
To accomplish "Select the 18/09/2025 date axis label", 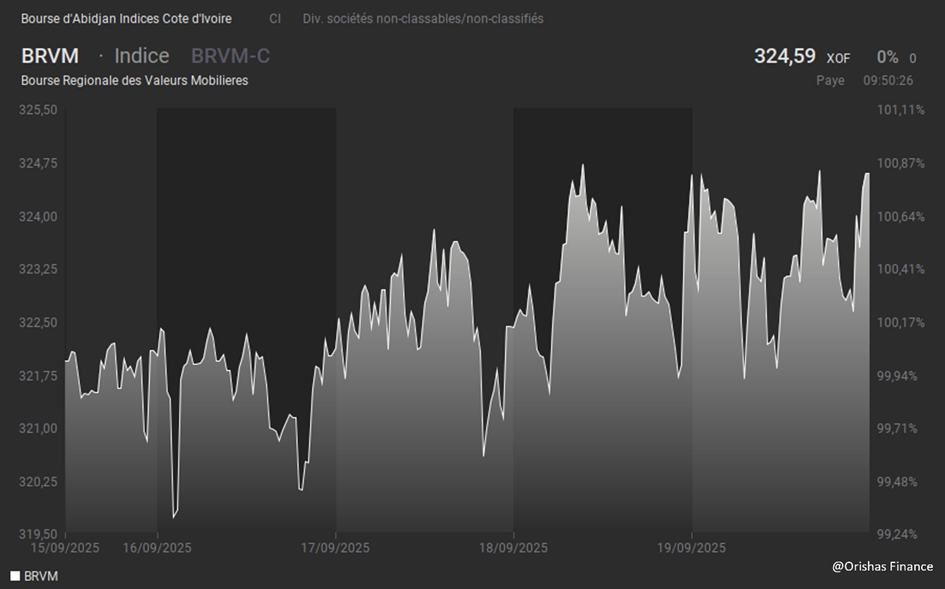I will click(513, 548).
